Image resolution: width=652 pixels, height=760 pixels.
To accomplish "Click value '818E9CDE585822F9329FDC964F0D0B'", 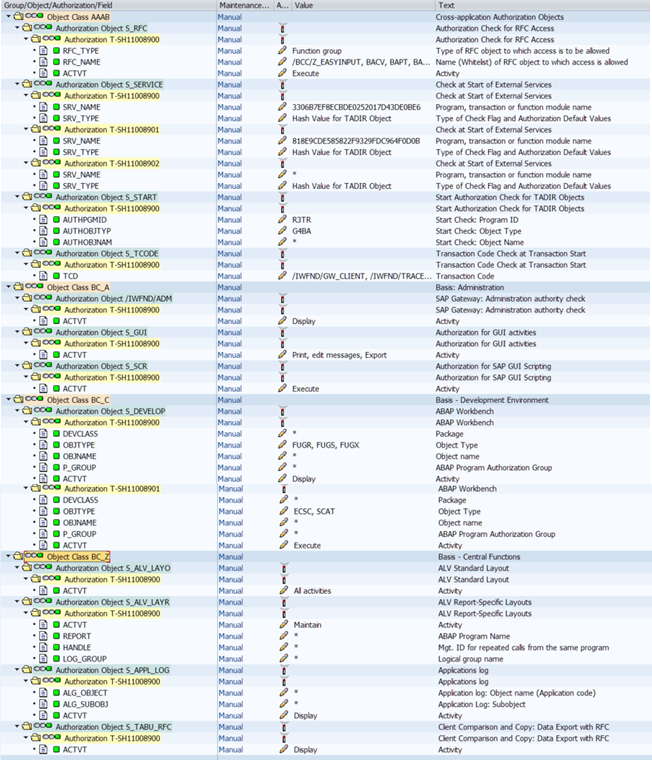I will coord(356,141).
